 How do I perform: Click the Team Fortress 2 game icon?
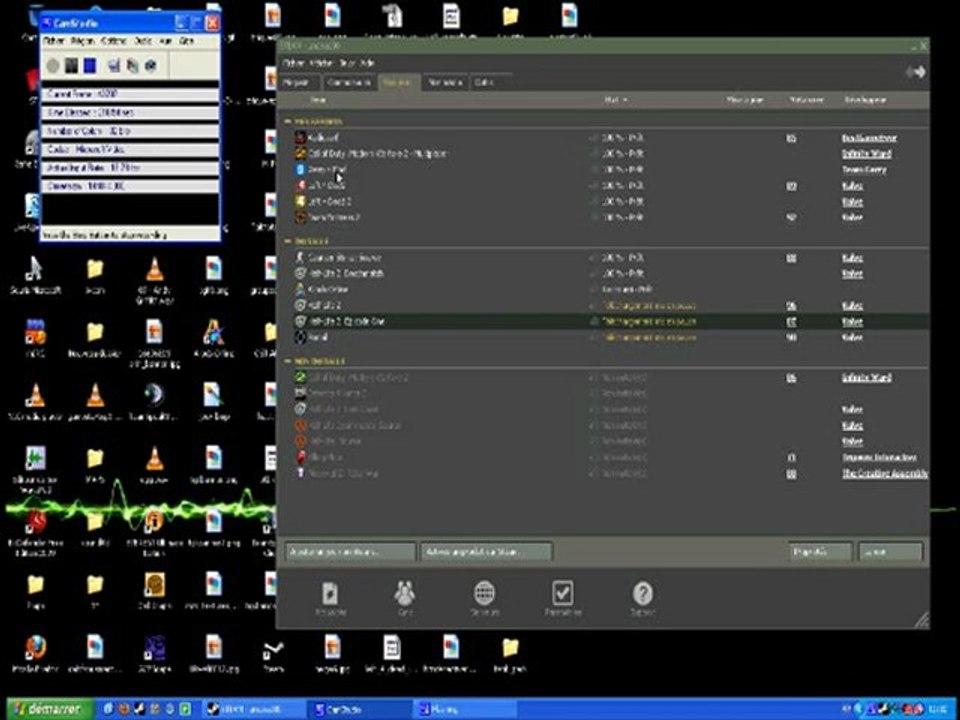(301, 217)
